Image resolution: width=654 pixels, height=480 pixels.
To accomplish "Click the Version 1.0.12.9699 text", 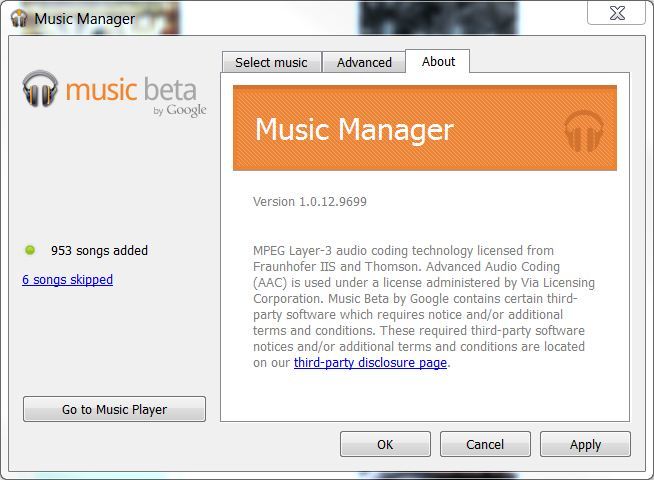I will 310,202.
